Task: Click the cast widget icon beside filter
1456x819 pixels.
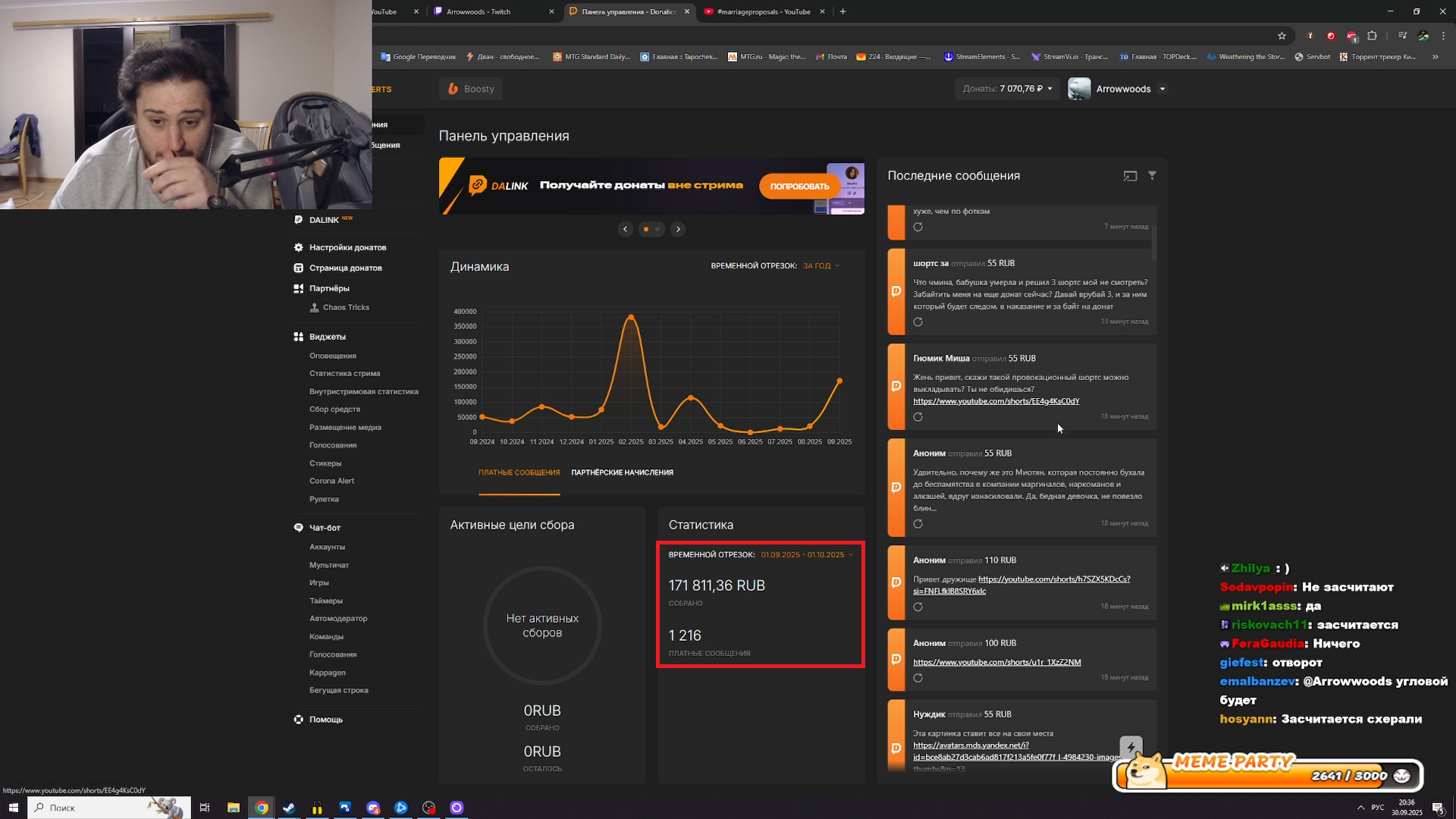Action: [1130, 176]
